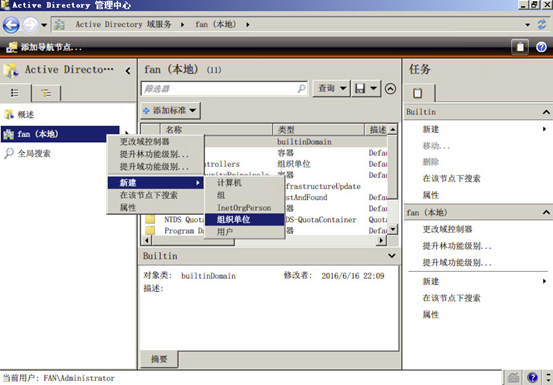Click 提升林功能级别 in tasks pane
The image size is (553, 385).
pyautogui.click(x=457, y=246)
